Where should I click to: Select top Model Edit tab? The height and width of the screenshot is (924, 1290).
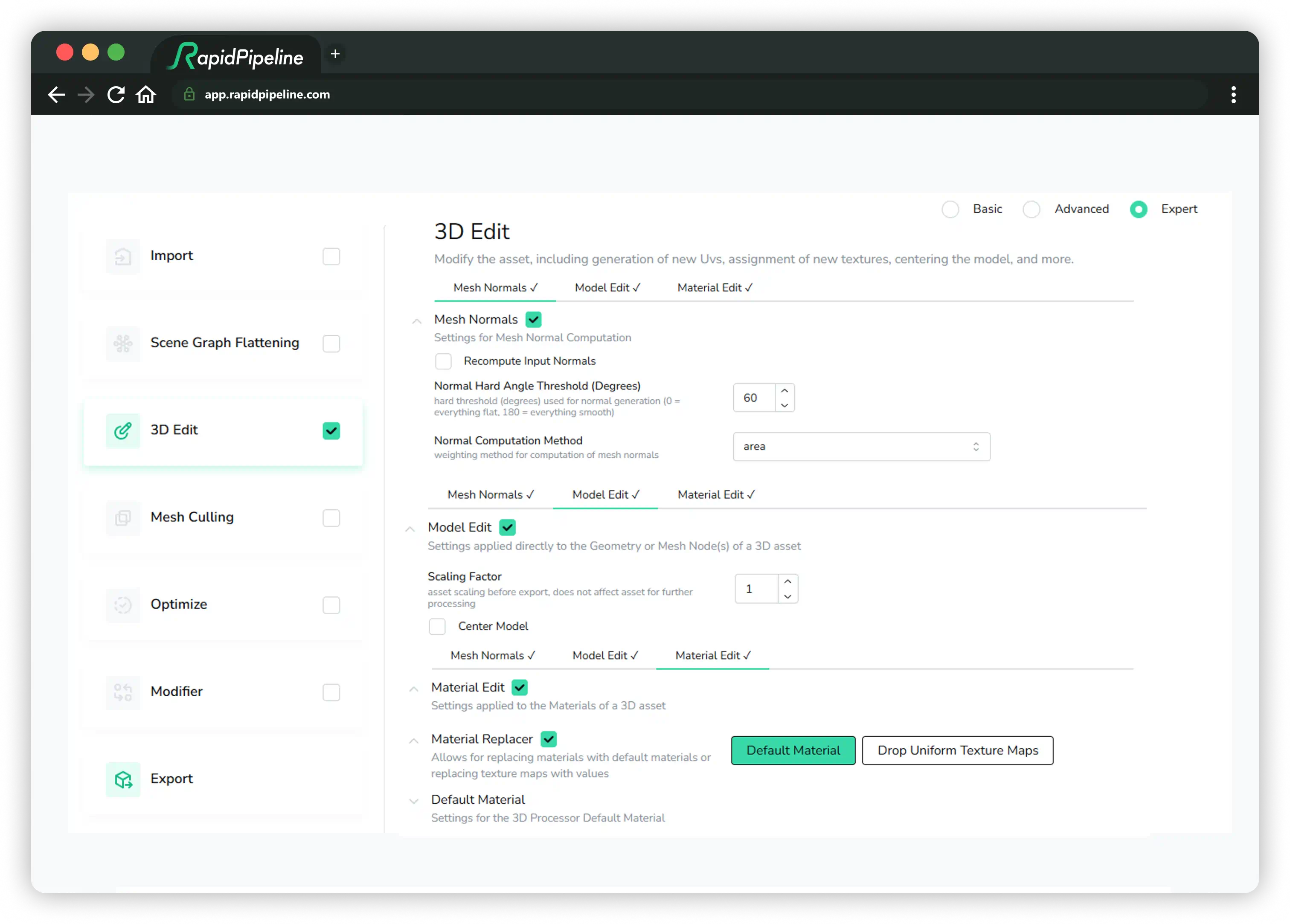point(607,288)
